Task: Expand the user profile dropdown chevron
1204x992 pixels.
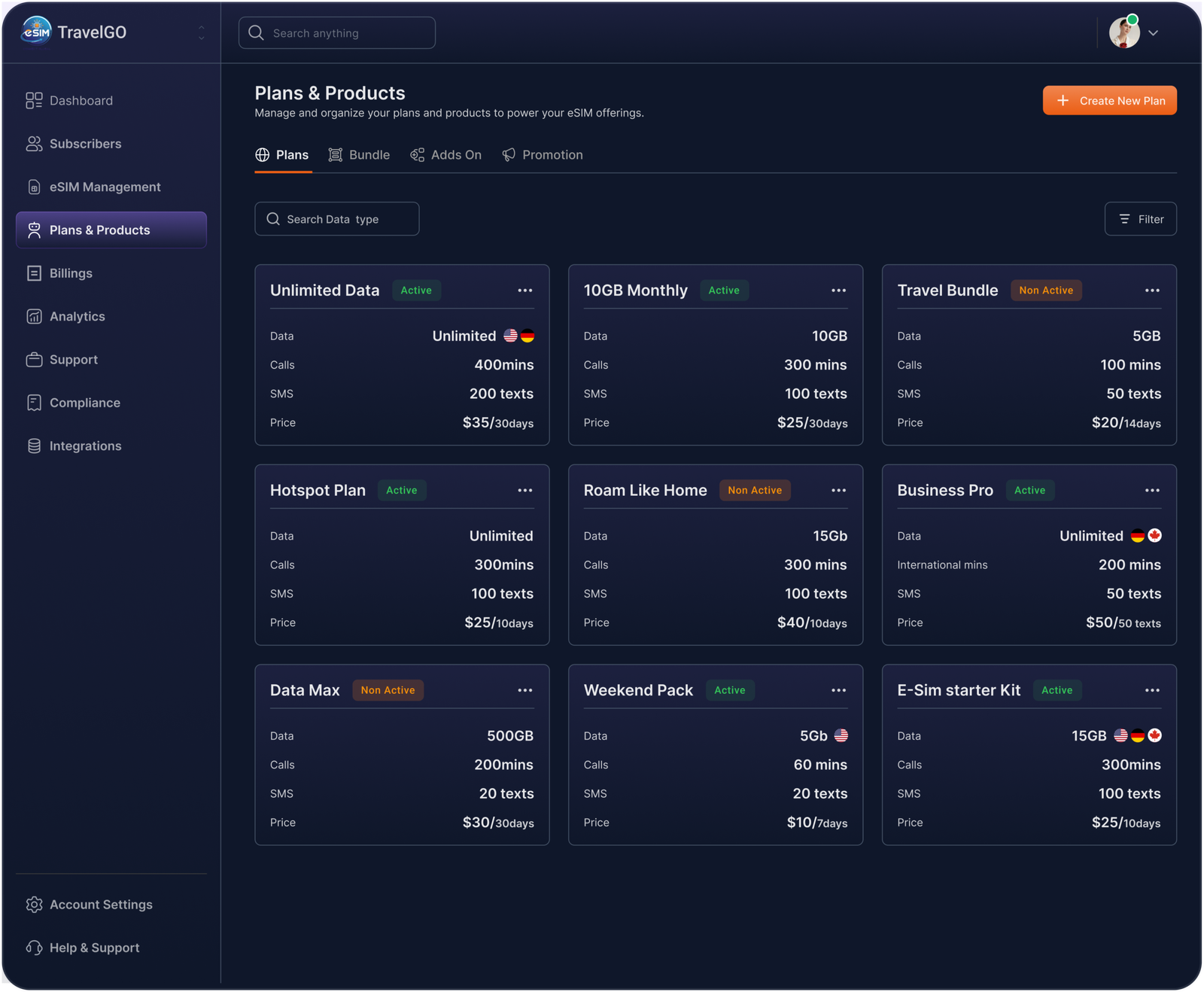Action: pos(1153,33)
